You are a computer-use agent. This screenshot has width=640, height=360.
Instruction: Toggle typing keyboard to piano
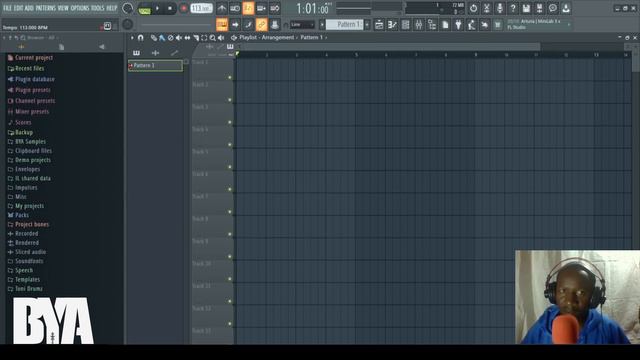tap(222, 25)
